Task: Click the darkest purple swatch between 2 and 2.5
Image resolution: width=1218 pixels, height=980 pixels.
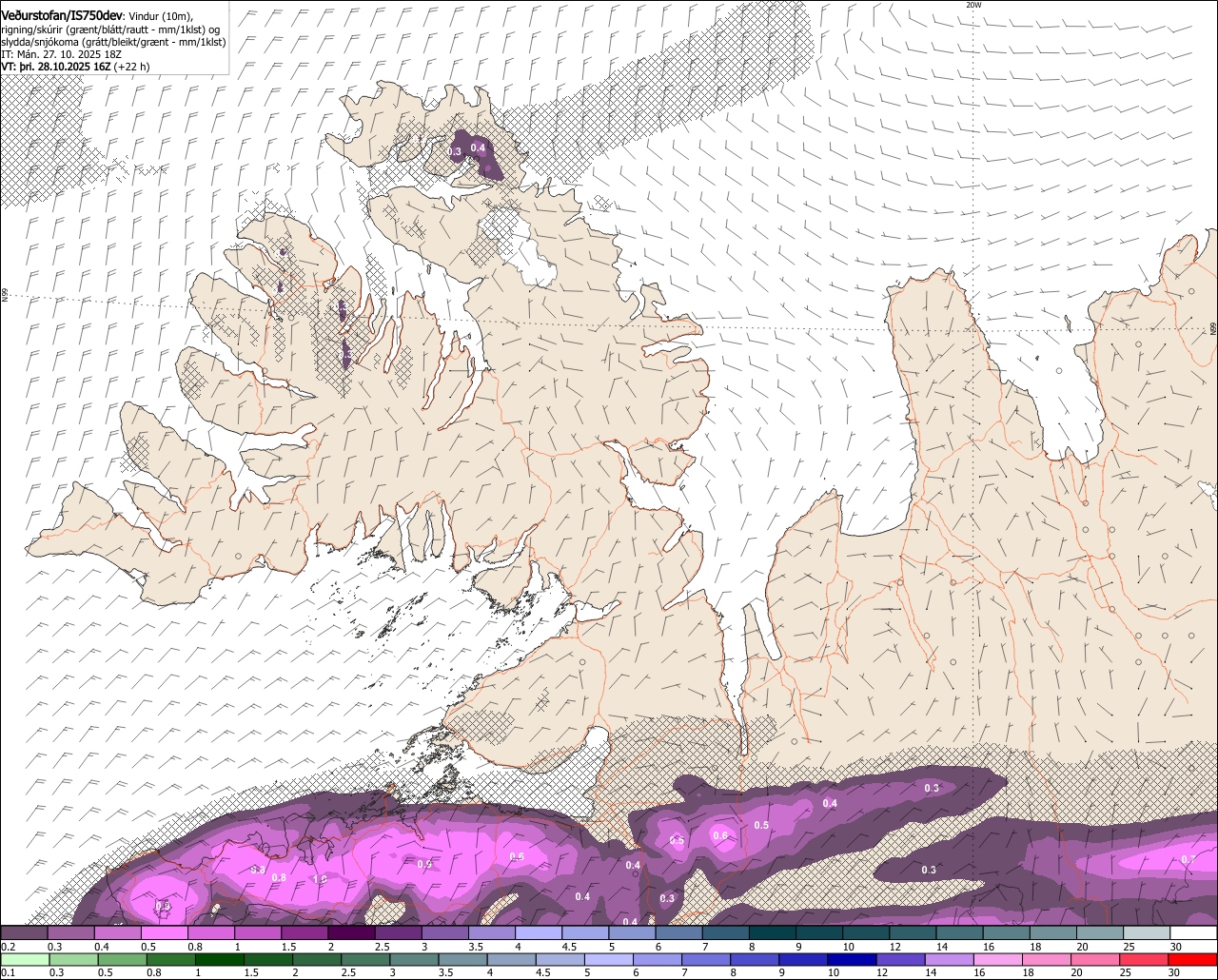Action: 351,932
